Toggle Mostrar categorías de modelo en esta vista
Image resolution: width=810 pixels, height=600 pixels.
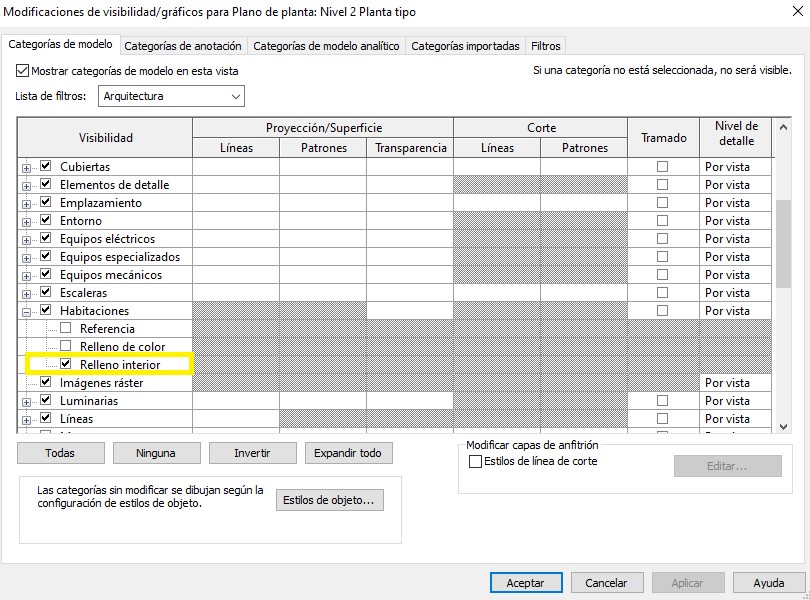[x=23, y=72]
